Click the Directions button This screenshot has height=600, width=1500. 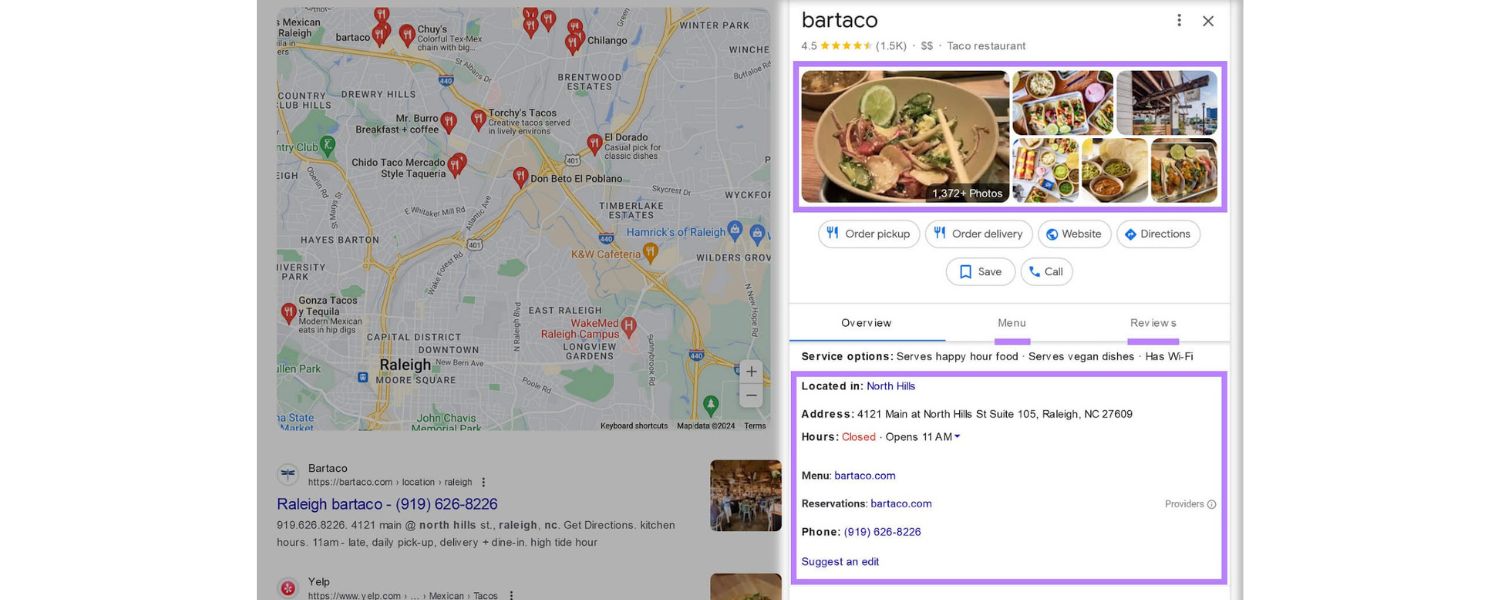click(x=1158, y=234)
